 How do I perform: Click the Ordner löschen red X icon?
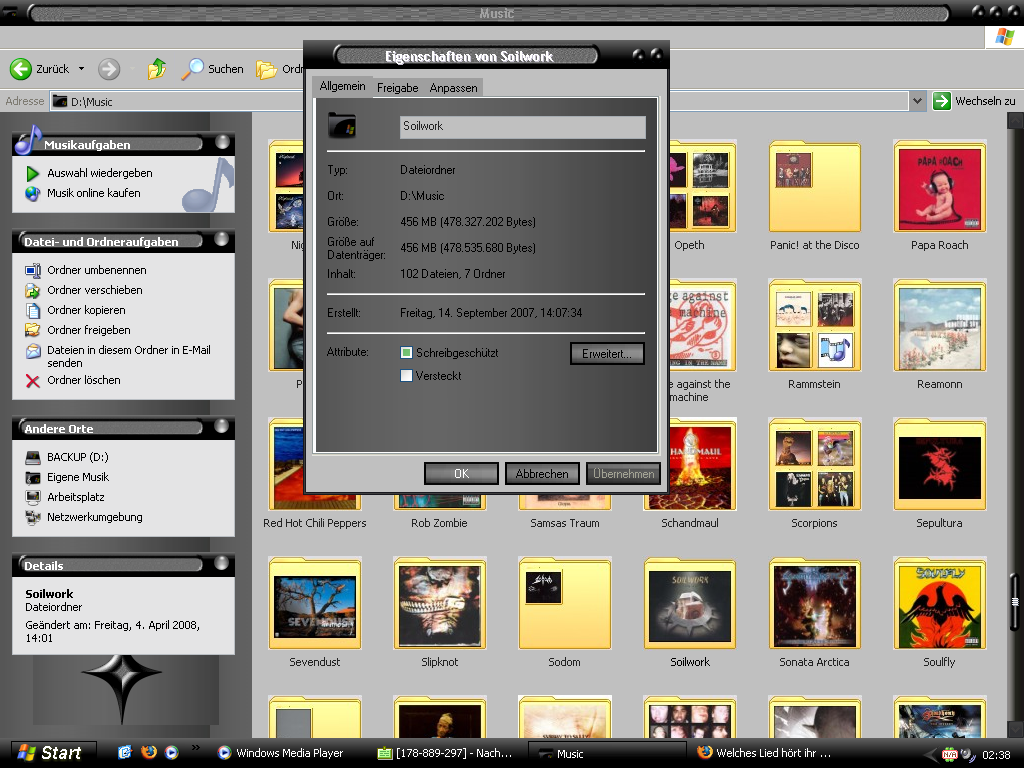[x=33, y=380]
